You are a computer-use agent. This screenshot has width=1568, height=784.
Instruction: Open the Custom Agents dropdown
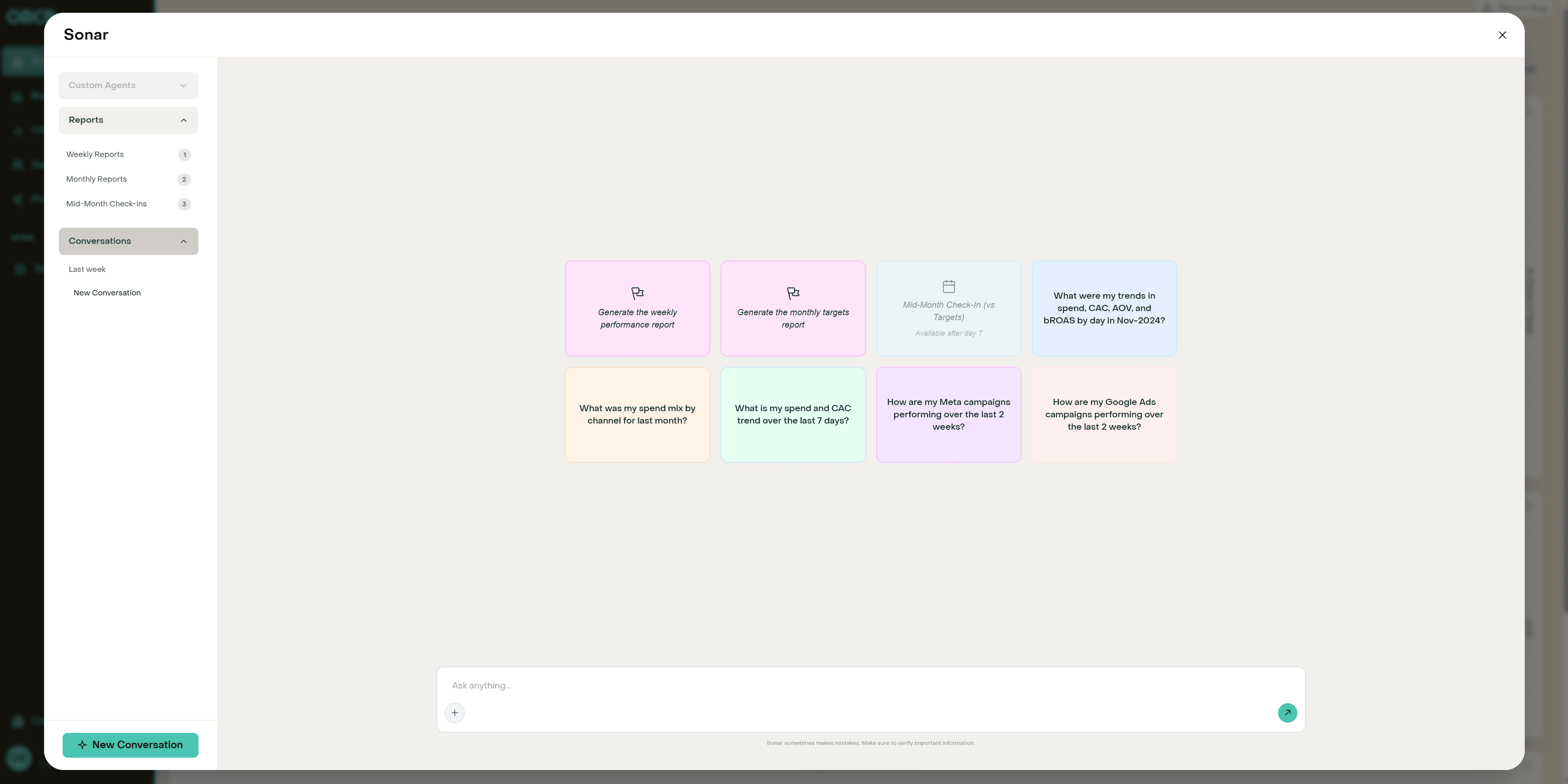point(129,85)
